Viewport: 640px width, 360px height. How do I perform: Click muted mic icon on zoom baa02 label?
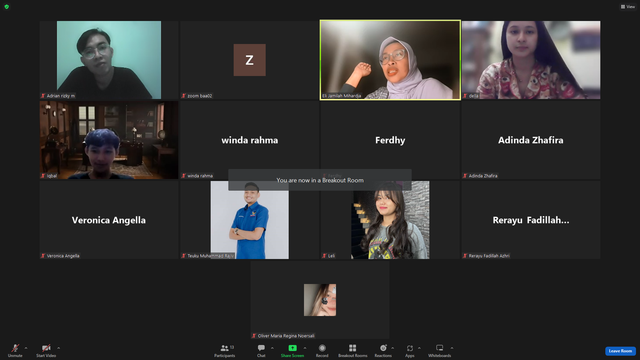pyautogui.click(x=184, y=96)
